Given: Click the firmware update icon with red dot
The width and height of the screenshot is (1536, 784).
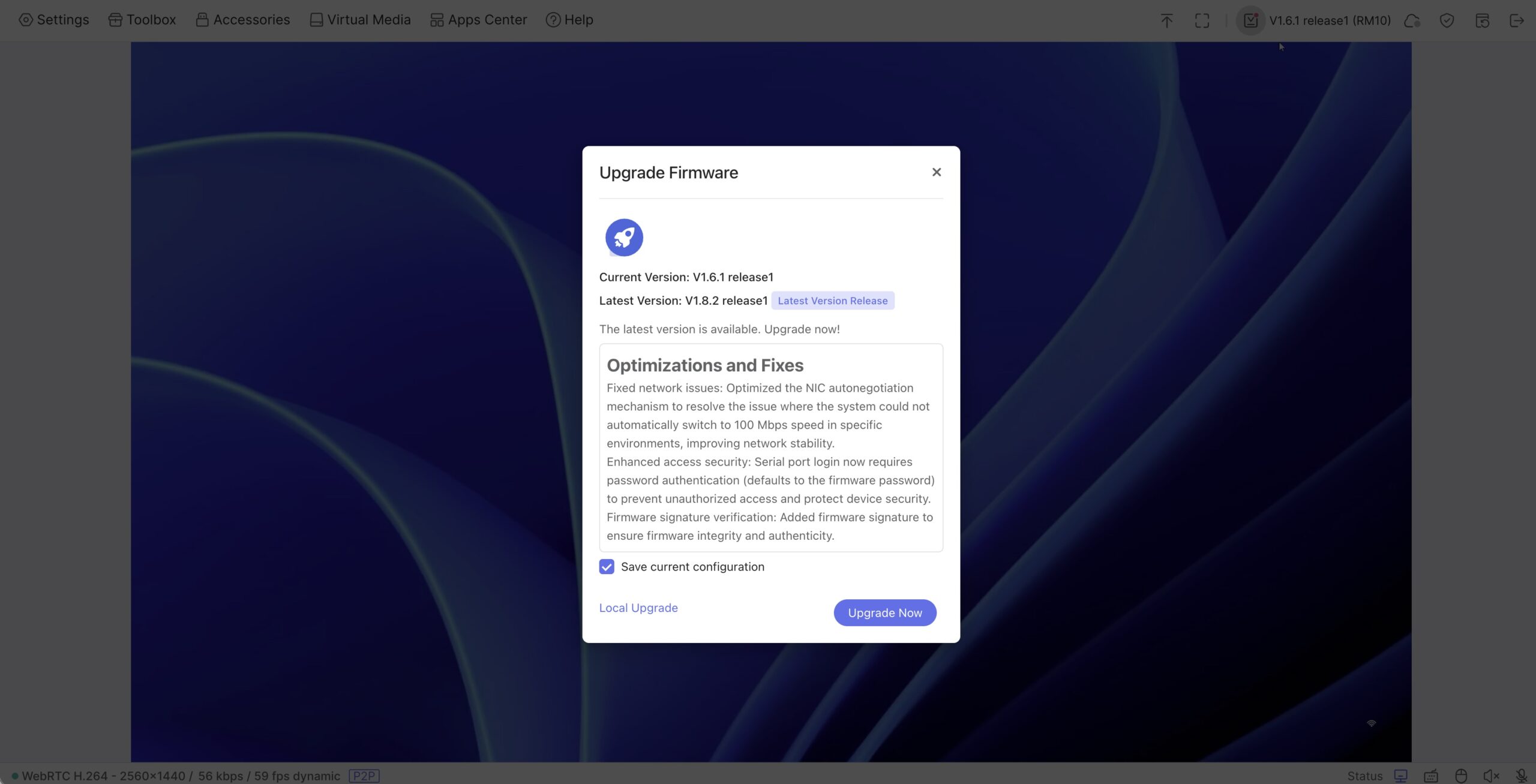Looking at the screenshot, I should (1250, 20).
